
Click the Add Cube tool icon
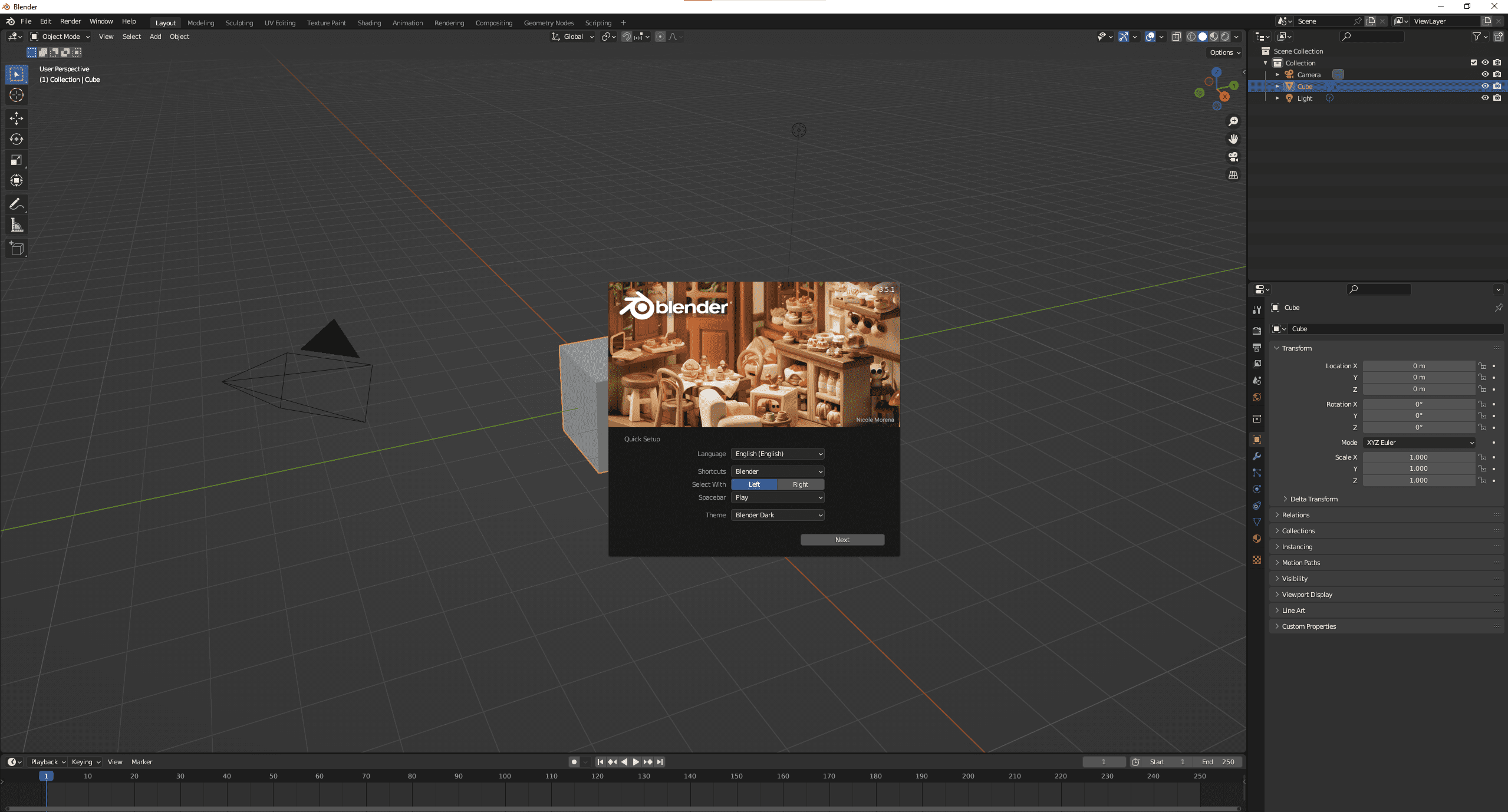(x=17, y=249)
